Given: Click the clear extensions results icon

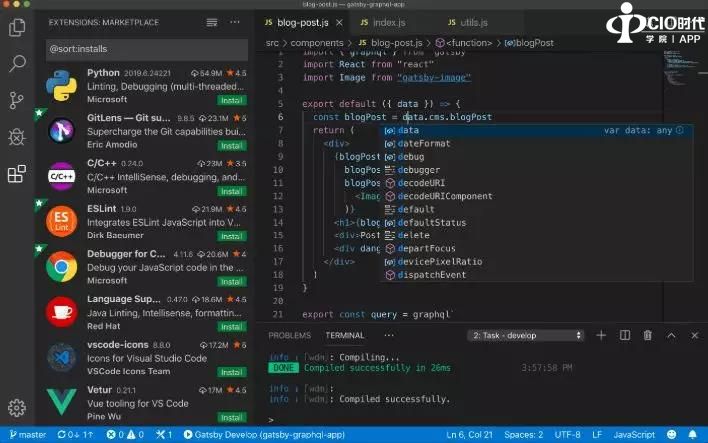Looking at the screenshot, I should coord(211,21).
